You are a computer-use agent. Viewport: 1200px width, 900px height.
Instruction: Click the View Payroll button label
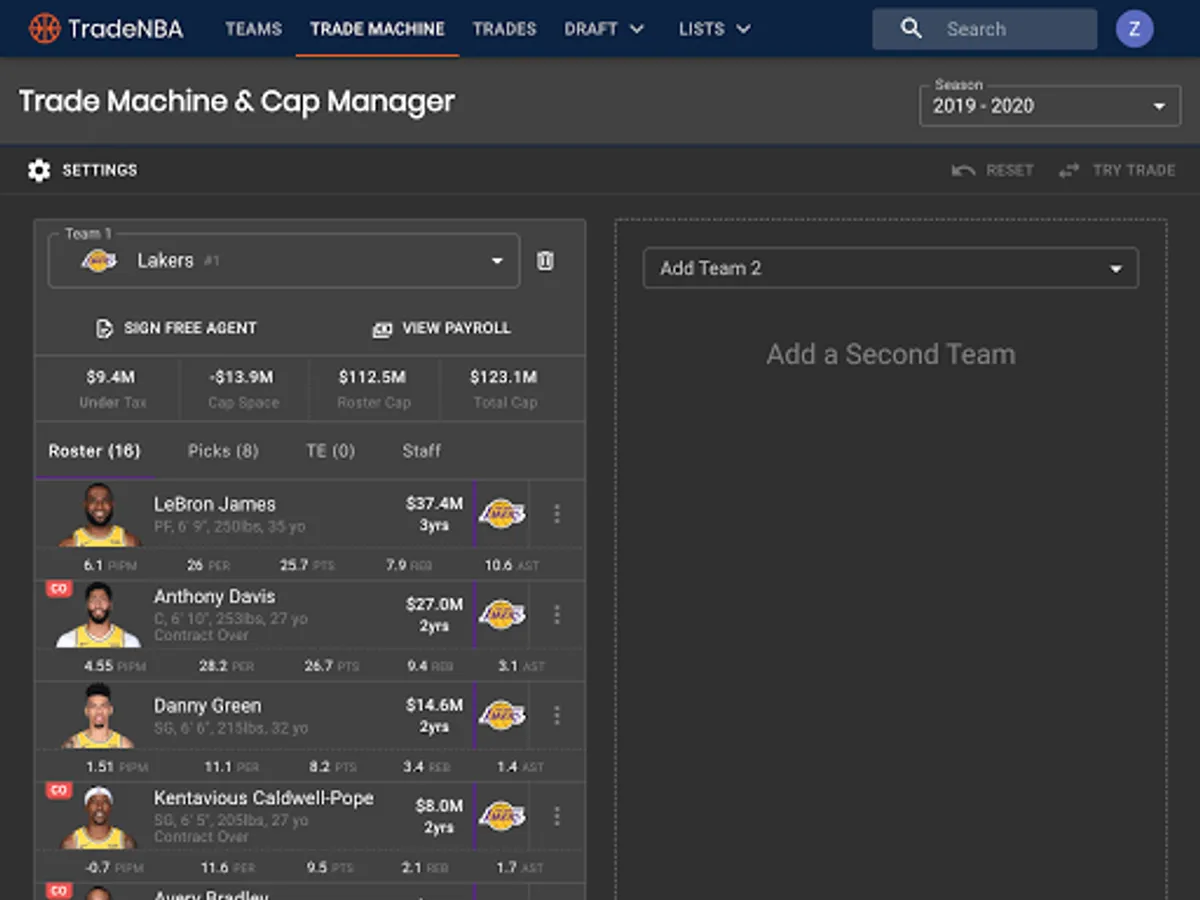pyautogui.click(x=457, y=328)
